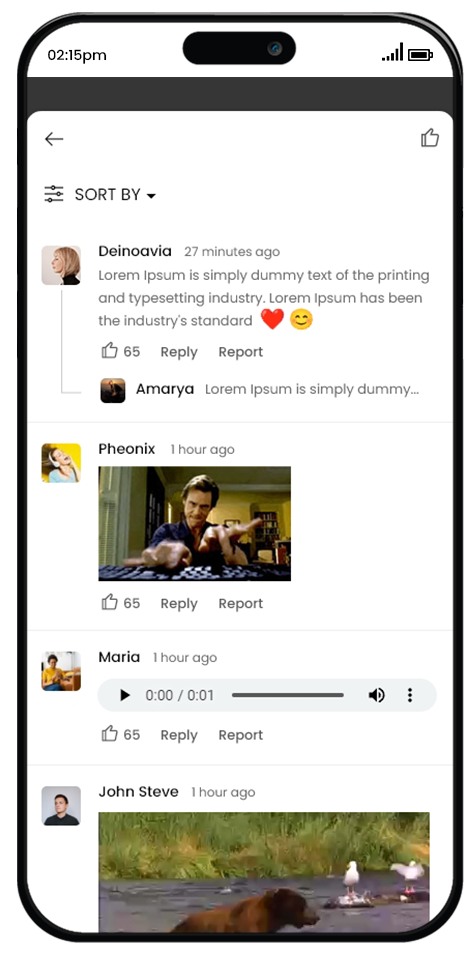Mute the audio with the speaker icon
The image size is (475, 960).
[376, 695]
